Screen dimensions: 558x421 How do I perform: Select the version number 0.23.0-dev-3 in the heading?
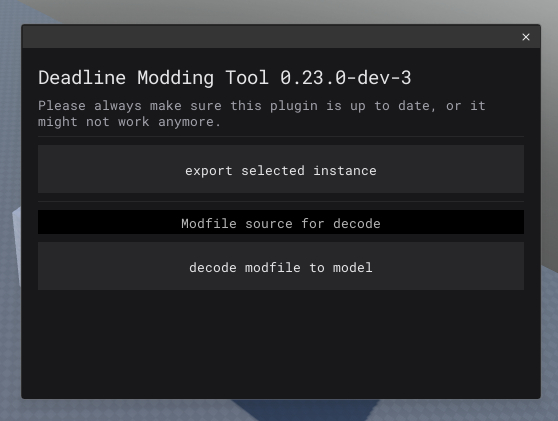click(346, 78)
